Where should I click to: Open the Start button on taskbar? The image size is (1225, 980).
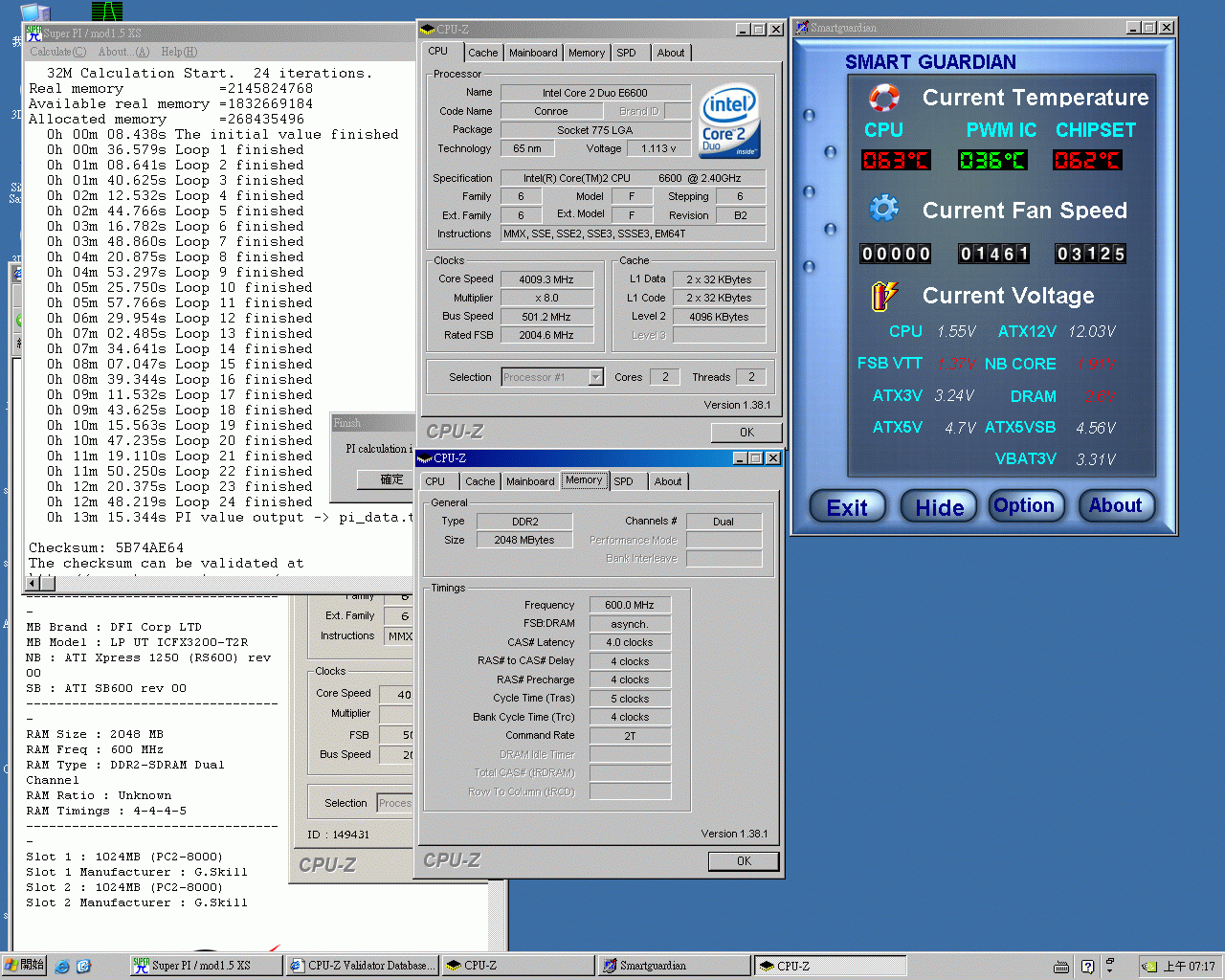25,966
